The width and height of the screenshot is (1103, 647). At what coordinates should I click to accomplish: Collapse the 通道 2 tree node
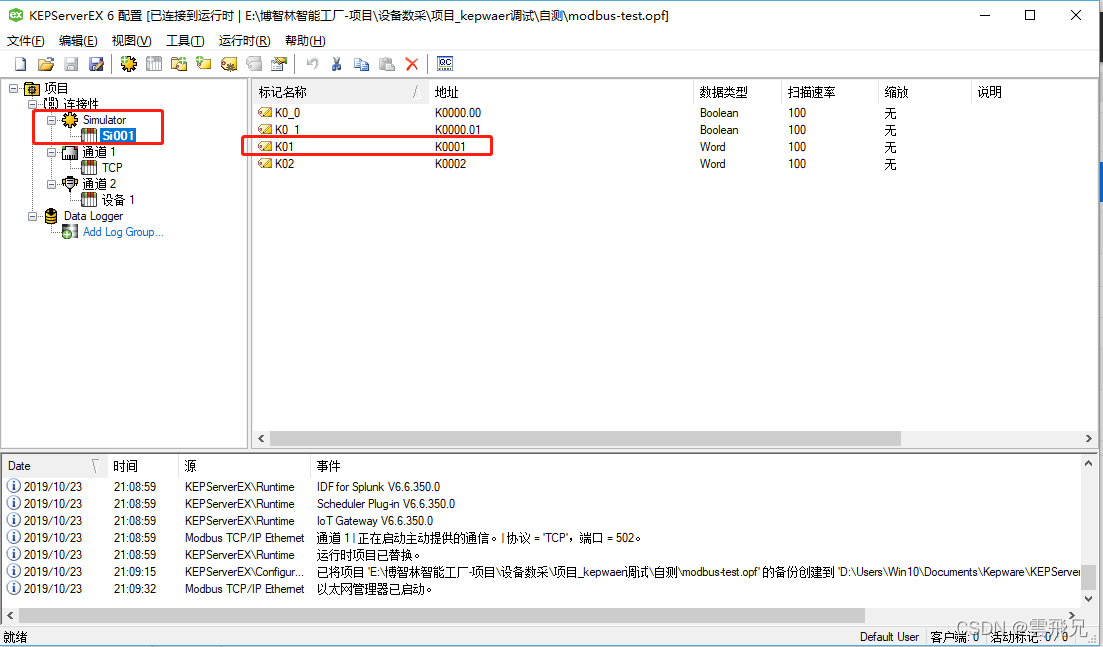tap(51, 184)
